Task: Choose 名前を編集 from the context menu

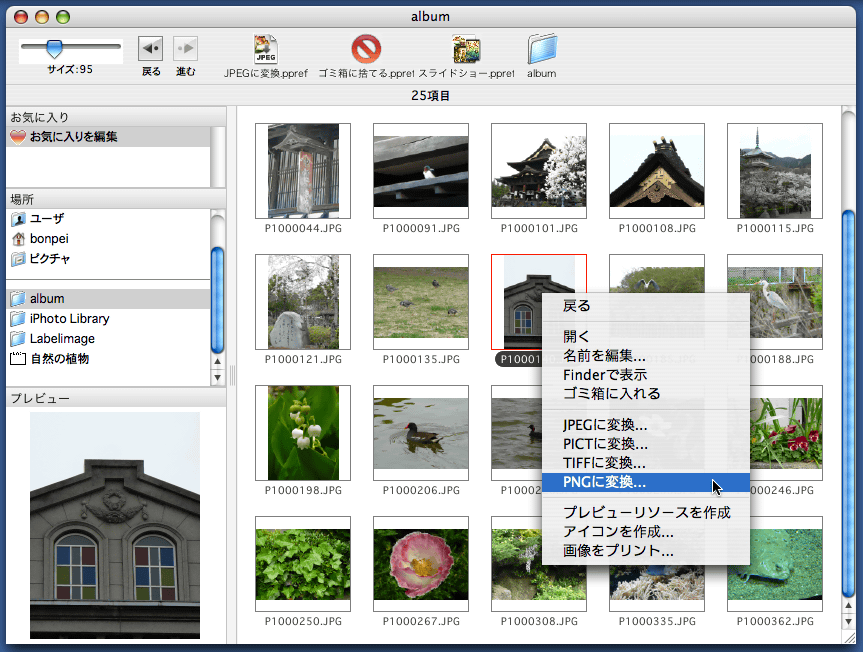Action: (x=604, y=356)
